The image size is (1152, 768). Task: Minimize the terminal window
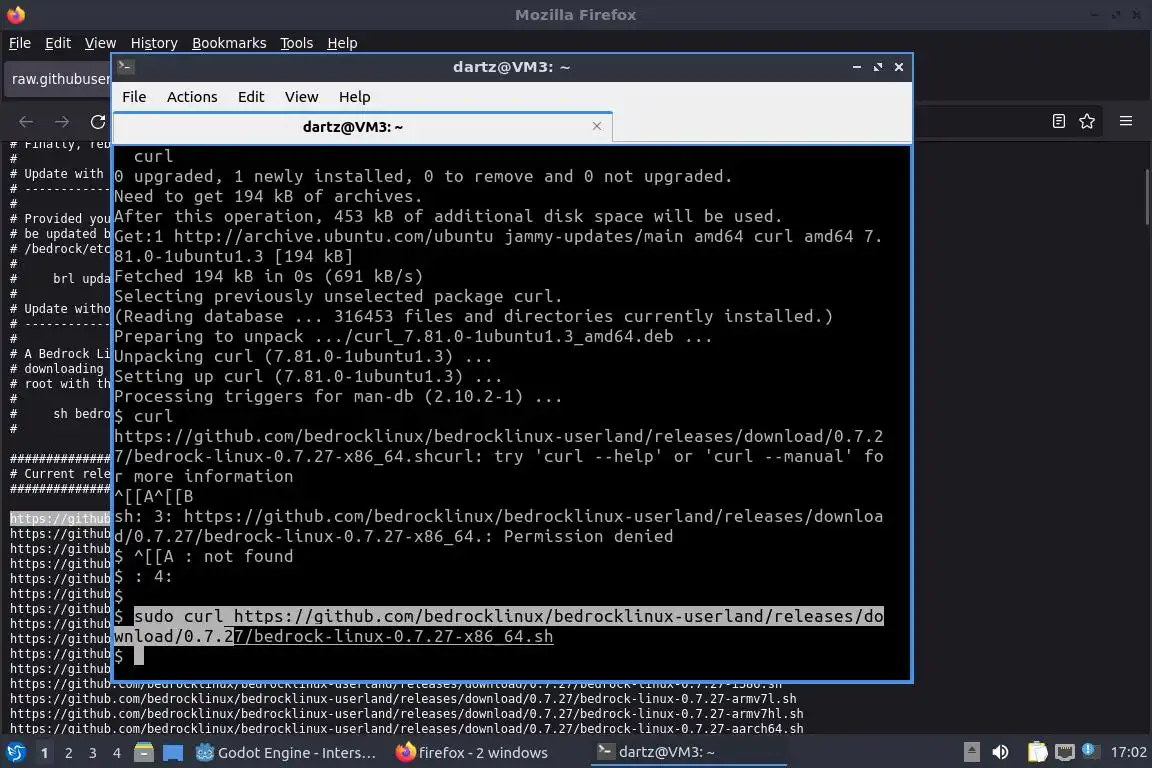tap(857, 67)
